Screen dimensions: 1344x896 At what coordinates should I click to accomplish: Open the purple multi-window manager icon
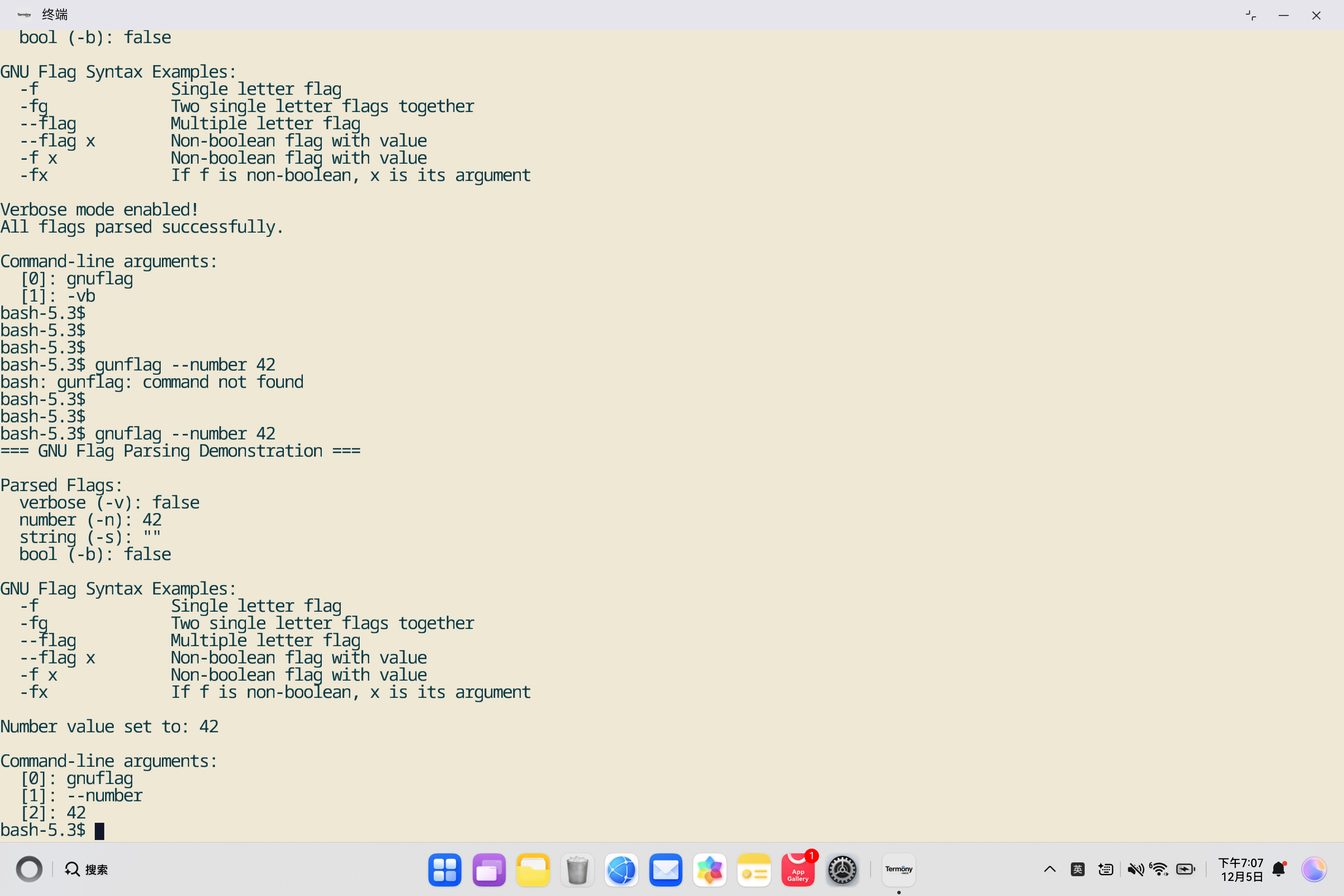click(x=488, y=870)
